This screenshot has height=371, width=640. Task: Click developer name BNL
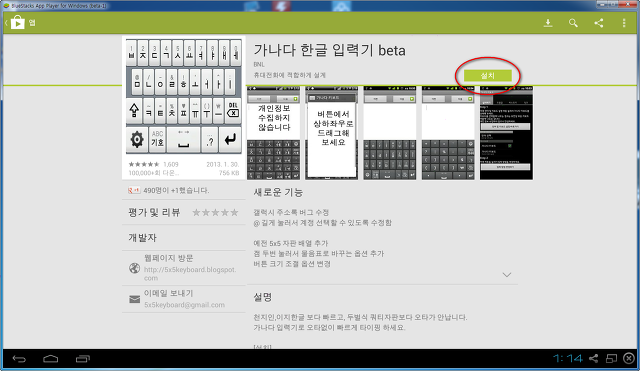[259, 64]
